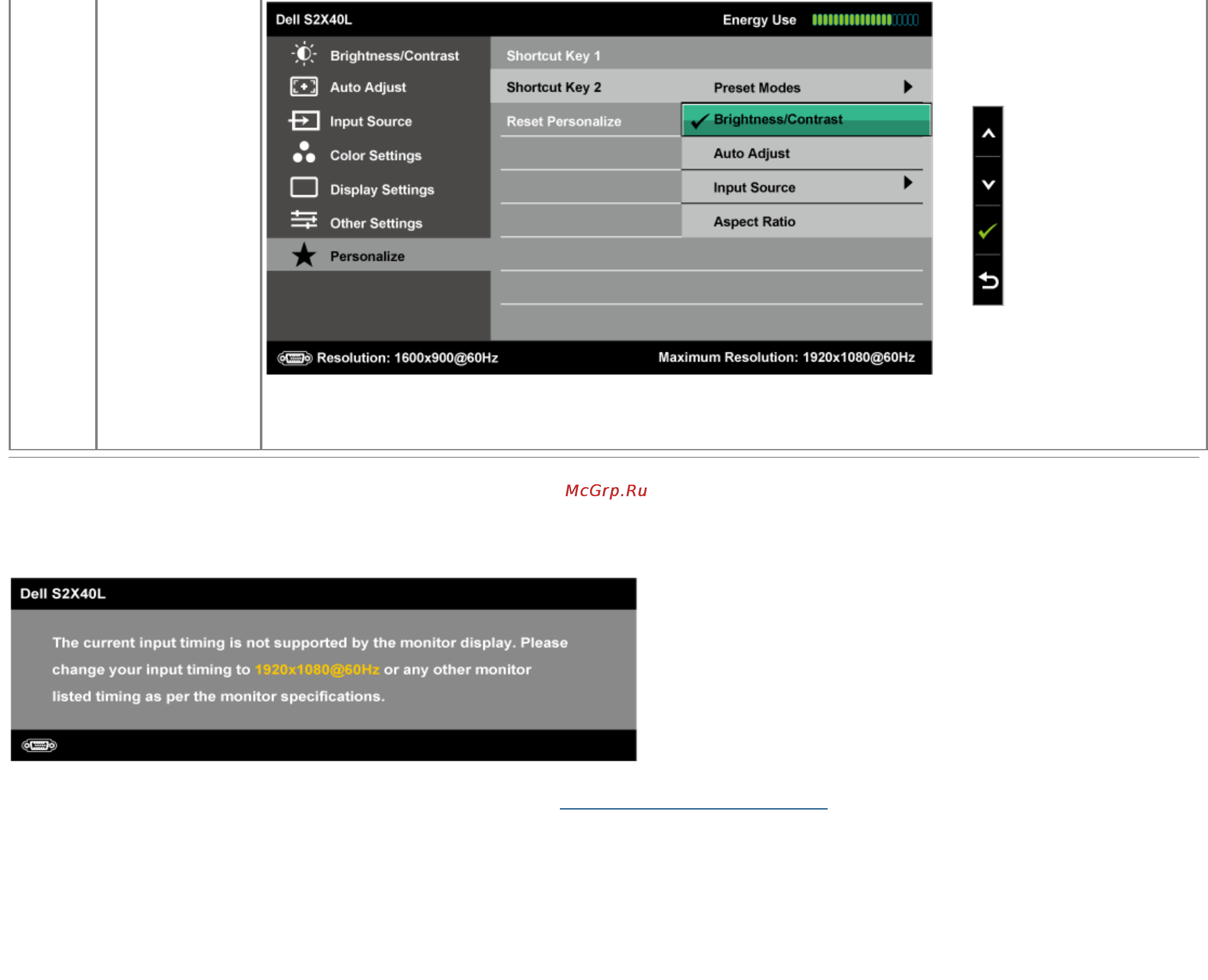Click the Display Settings rectangle icon
The image size is (1208, 980).
point(304,187)
